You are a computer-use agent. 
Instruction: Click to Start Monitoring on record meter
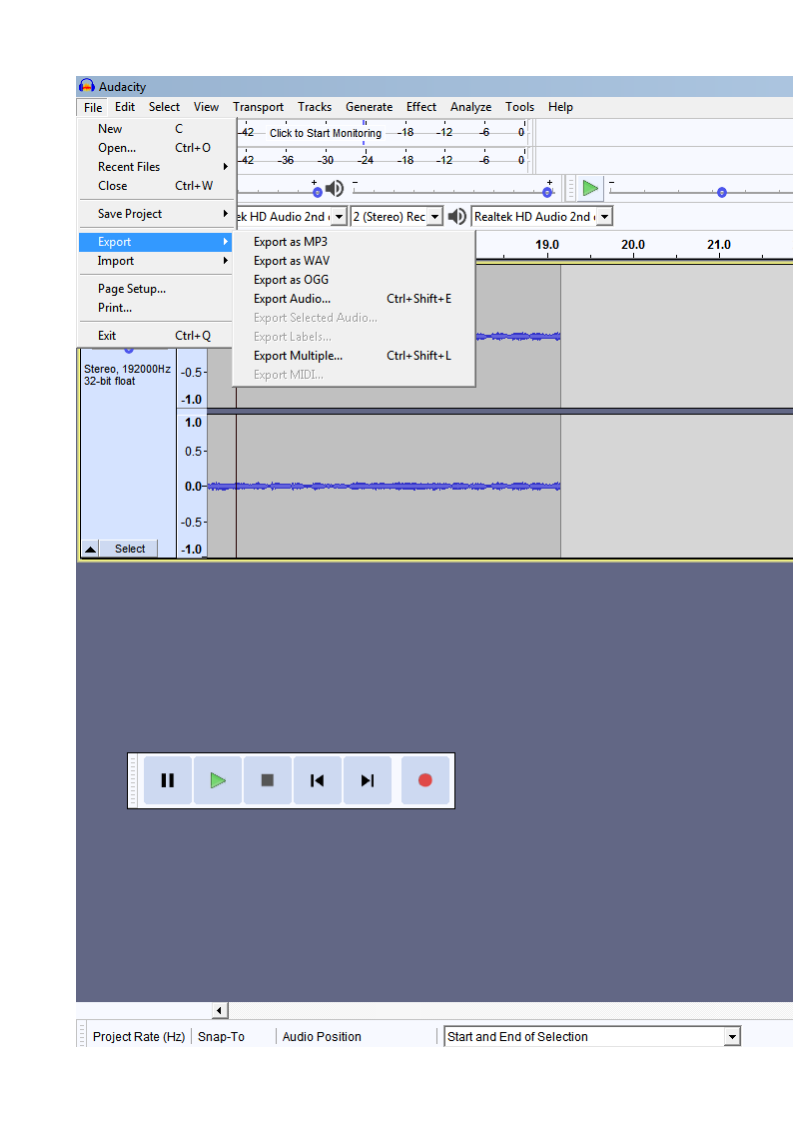coord(326,133)
